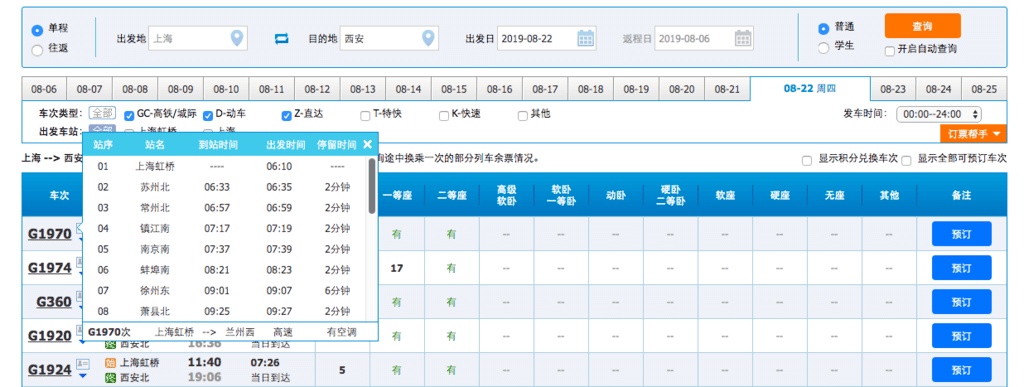Click the station popup vertical scrollbar thumb
The image size is (1024, 387).
coord(372,186)
